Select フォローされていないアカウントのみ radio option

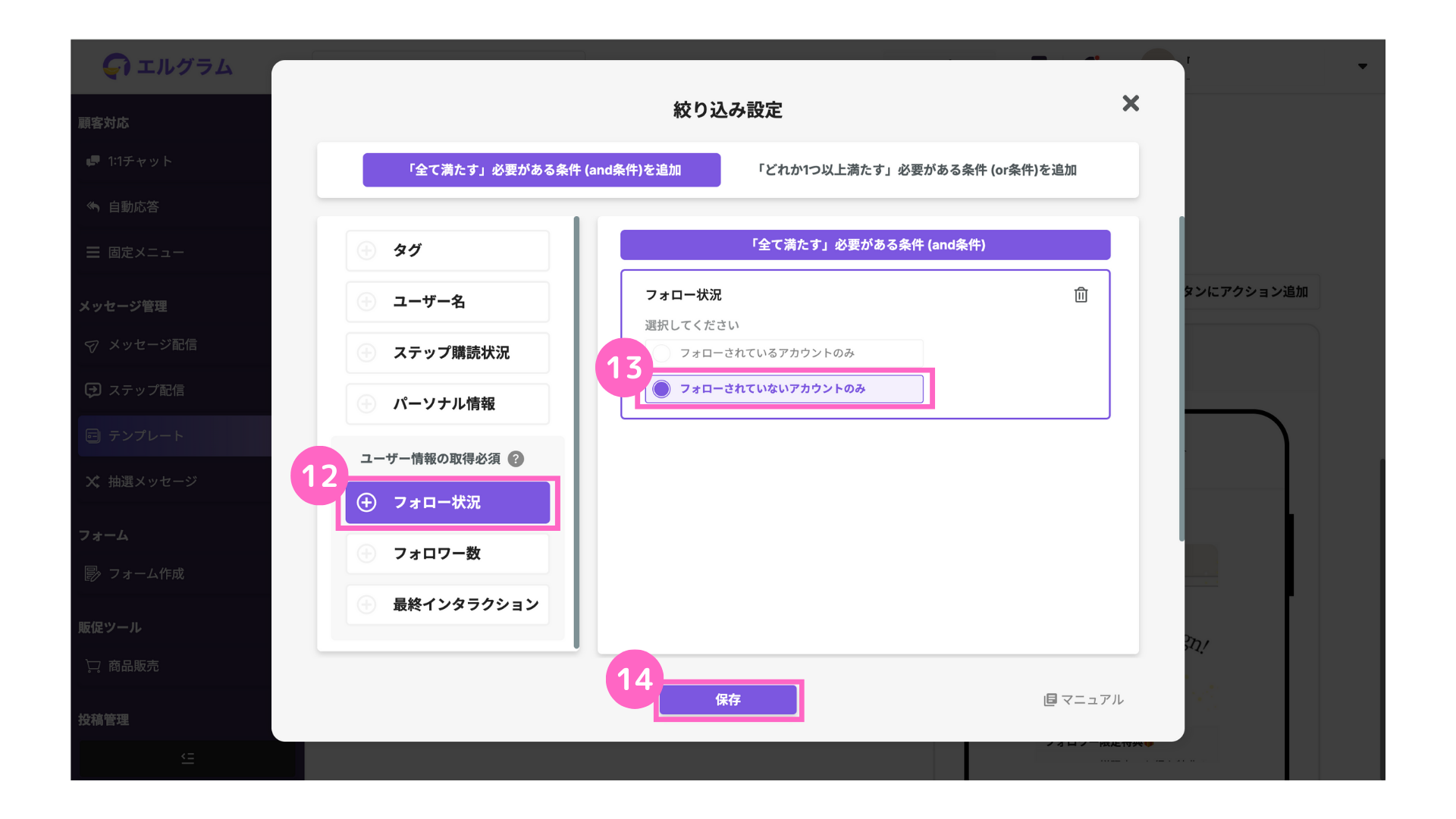785,389
